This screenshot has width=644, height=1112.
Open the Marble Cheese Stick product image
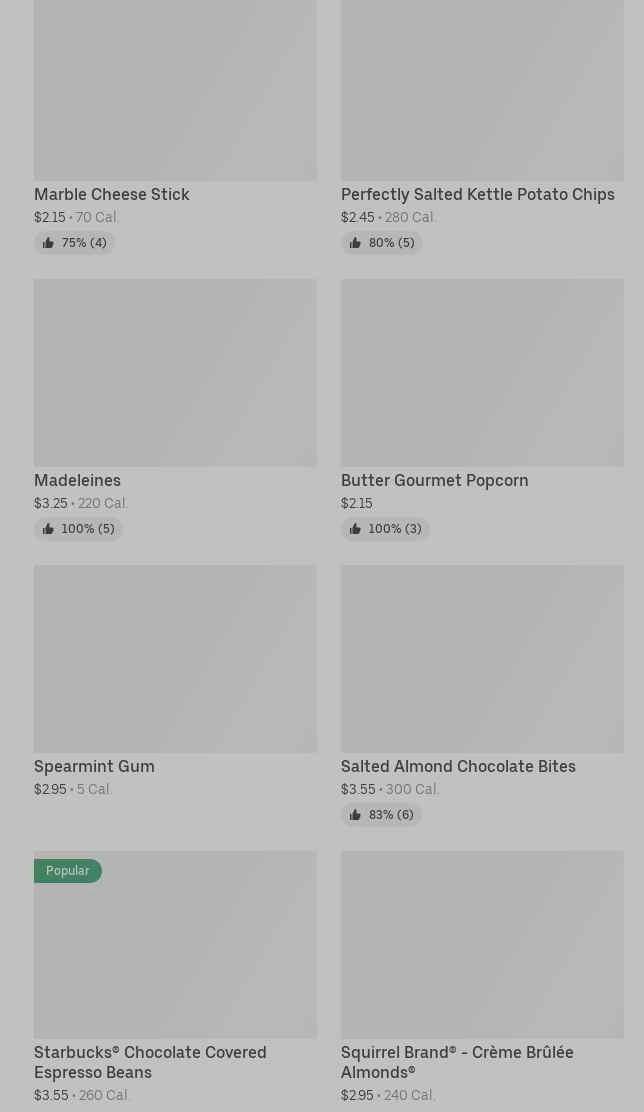[x=175, y=90]
